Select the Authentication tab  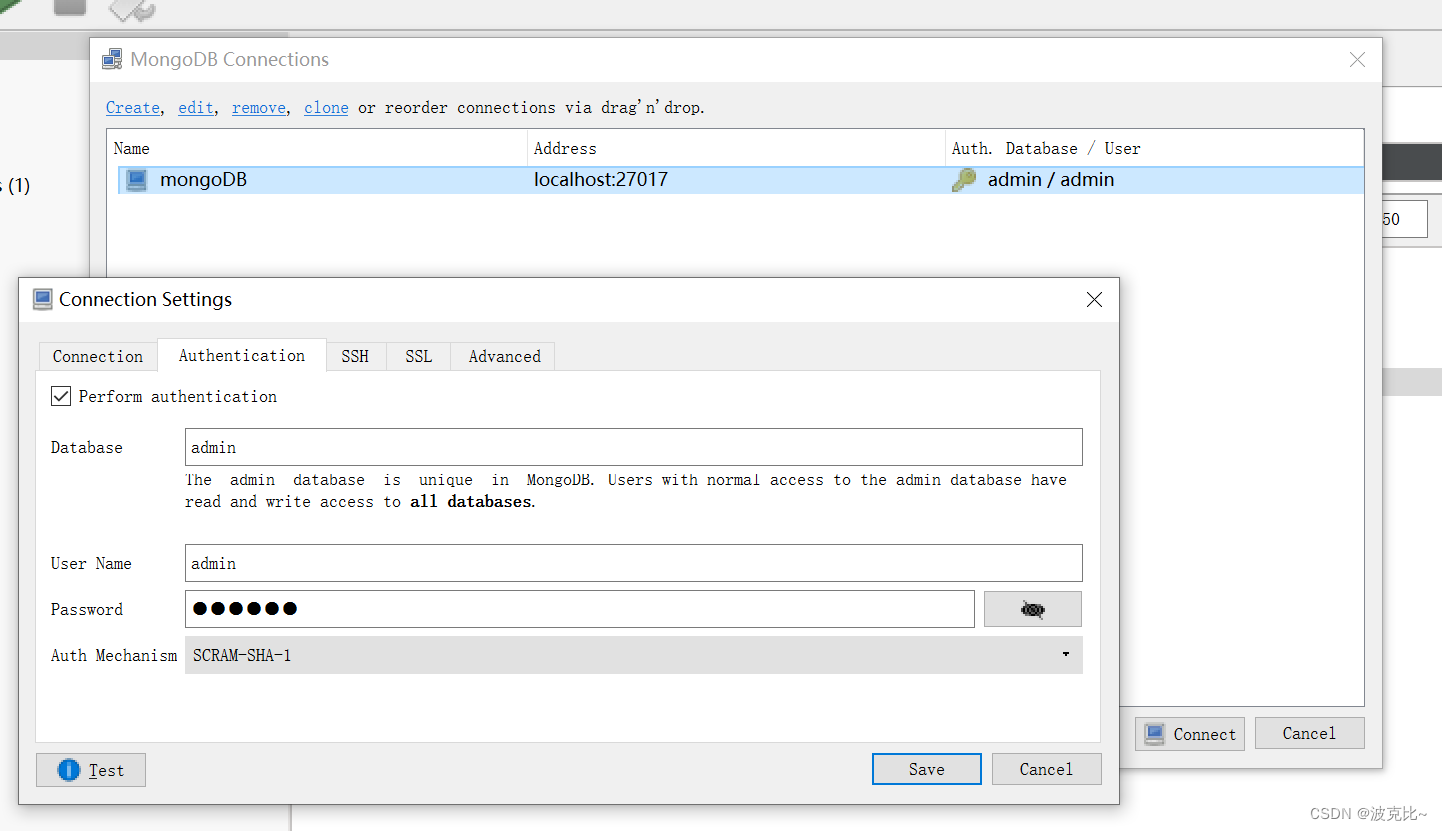pyautogui.click(x=242, y=355)
